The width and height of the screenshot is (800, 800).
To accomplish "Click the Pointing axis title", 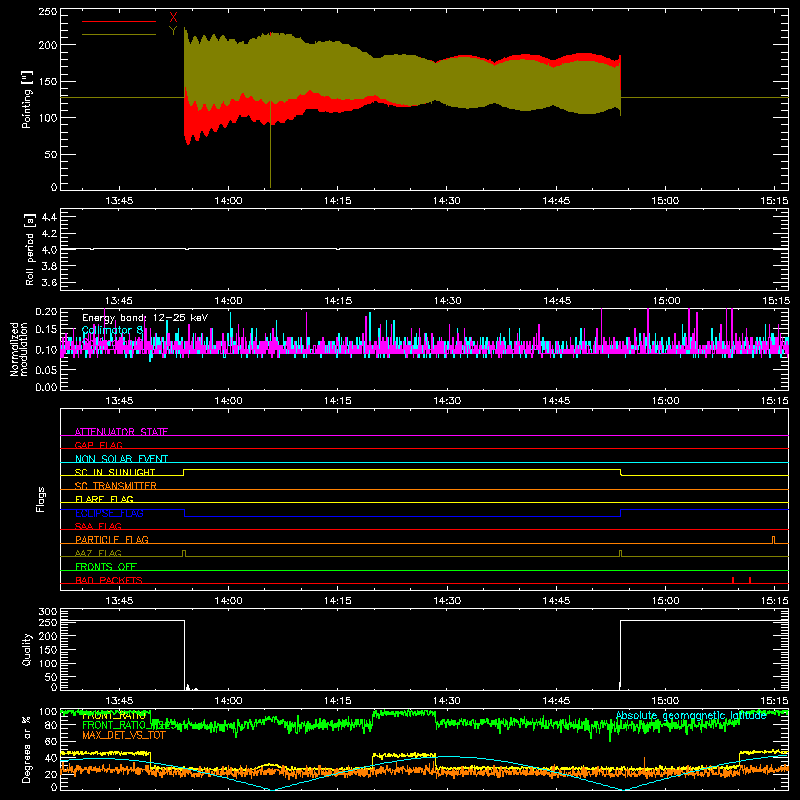I will [27, 99].
